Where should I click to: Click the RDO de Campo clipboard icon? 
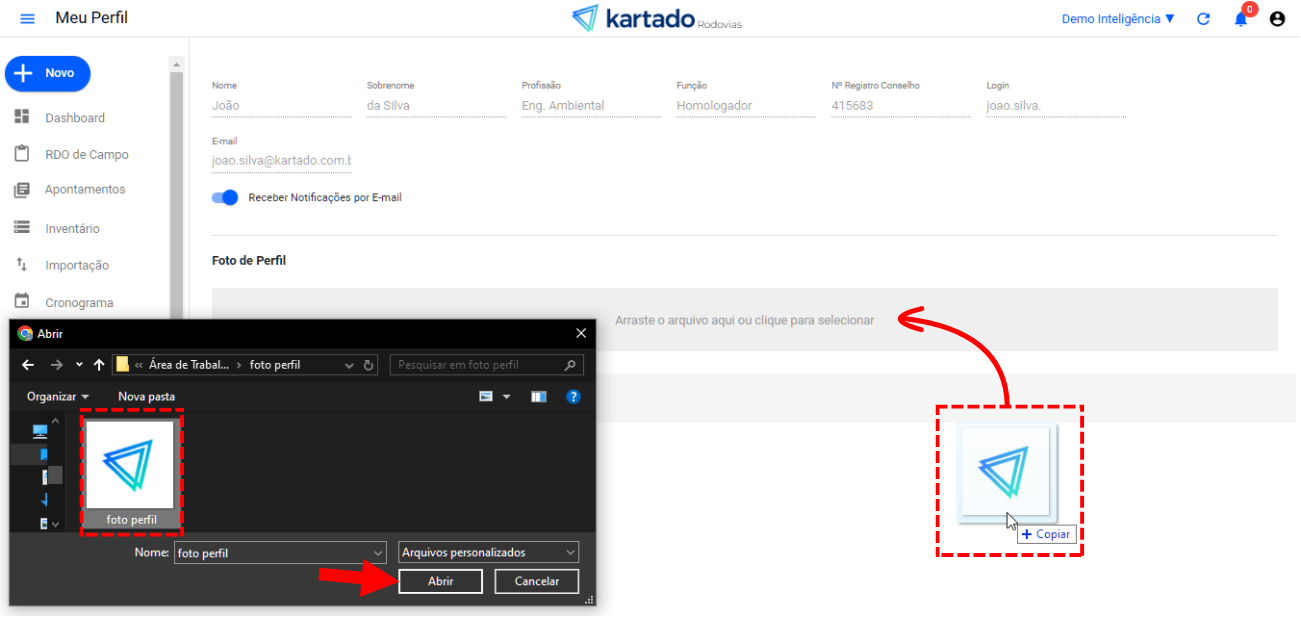point(22,154)
